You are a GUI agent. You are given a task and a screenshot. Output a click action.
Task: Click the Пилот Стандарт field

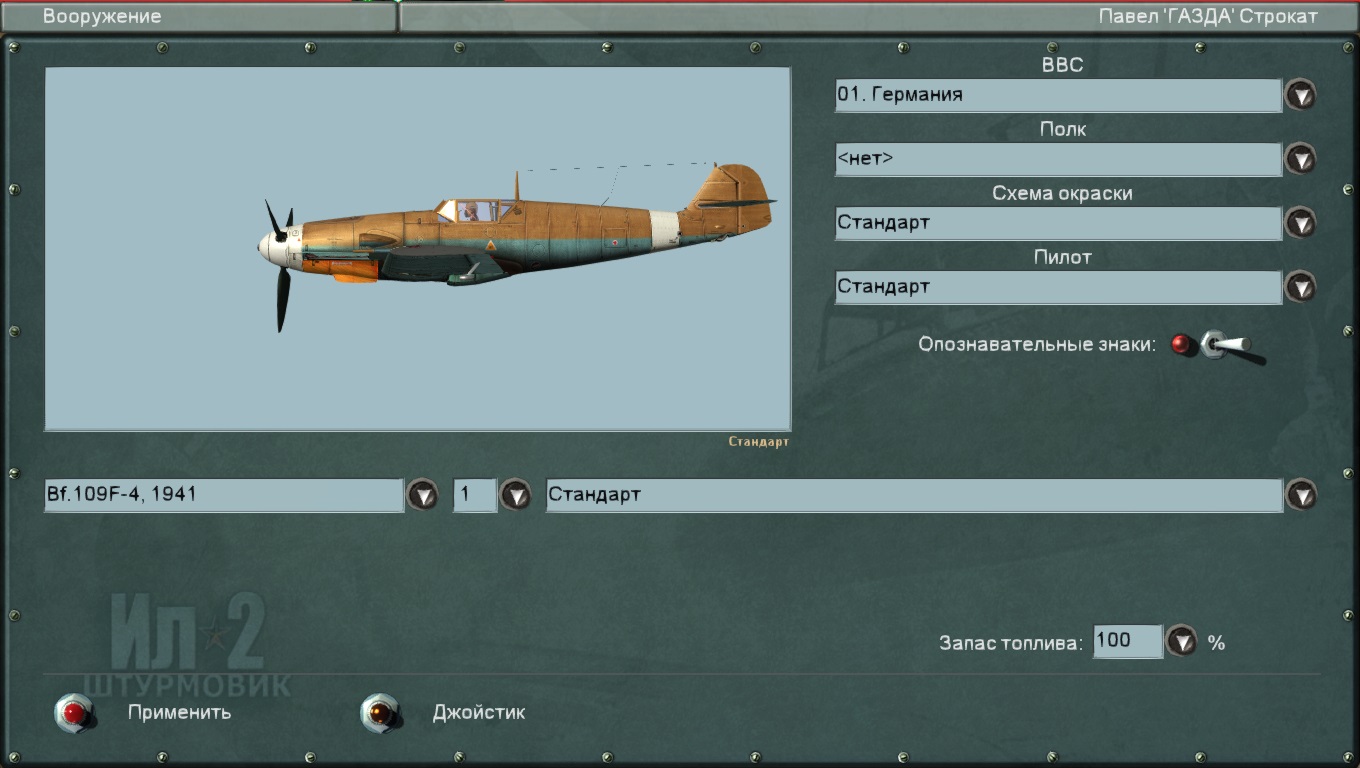(1058, 287)
